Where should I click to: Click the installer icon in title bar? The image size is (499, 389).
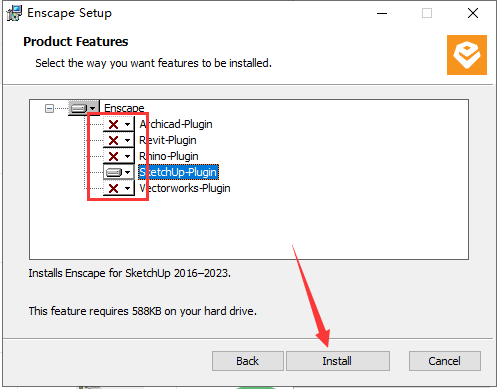(x=14, y=13)
